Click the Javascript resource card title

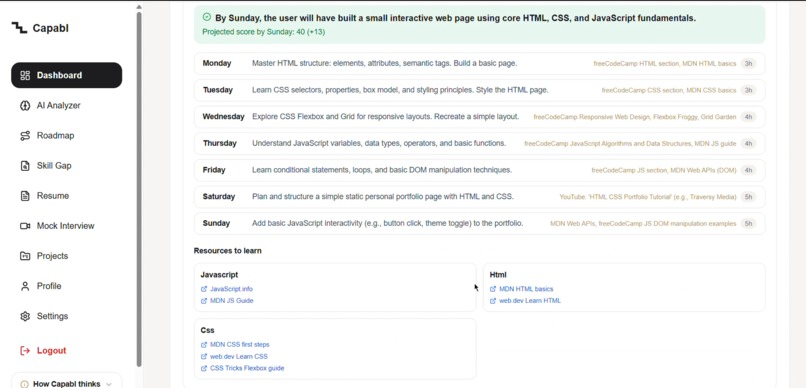(219, 275)
